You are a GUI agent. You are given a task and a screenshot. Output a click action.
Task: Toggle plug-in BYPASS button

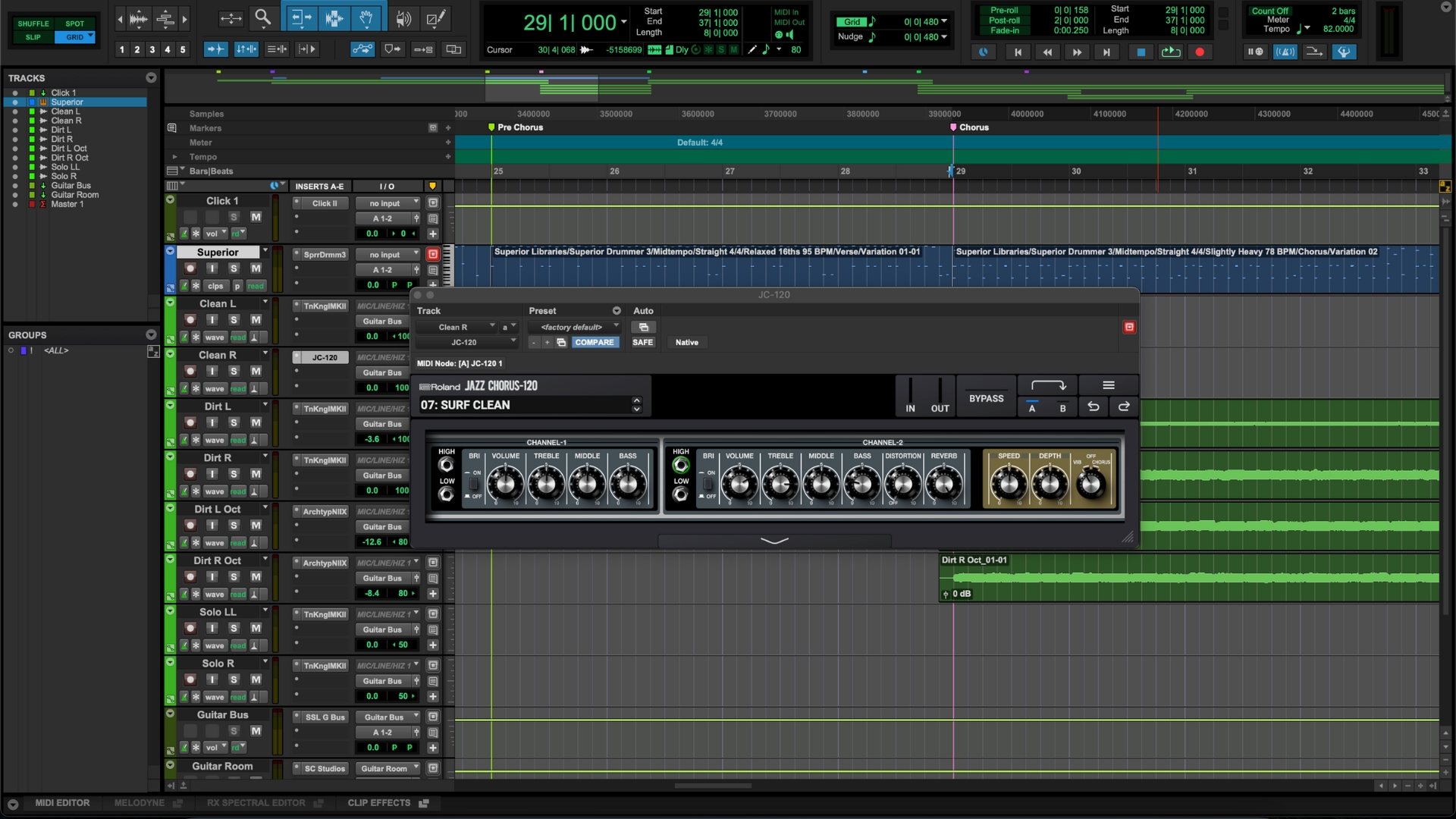(986, 398)
